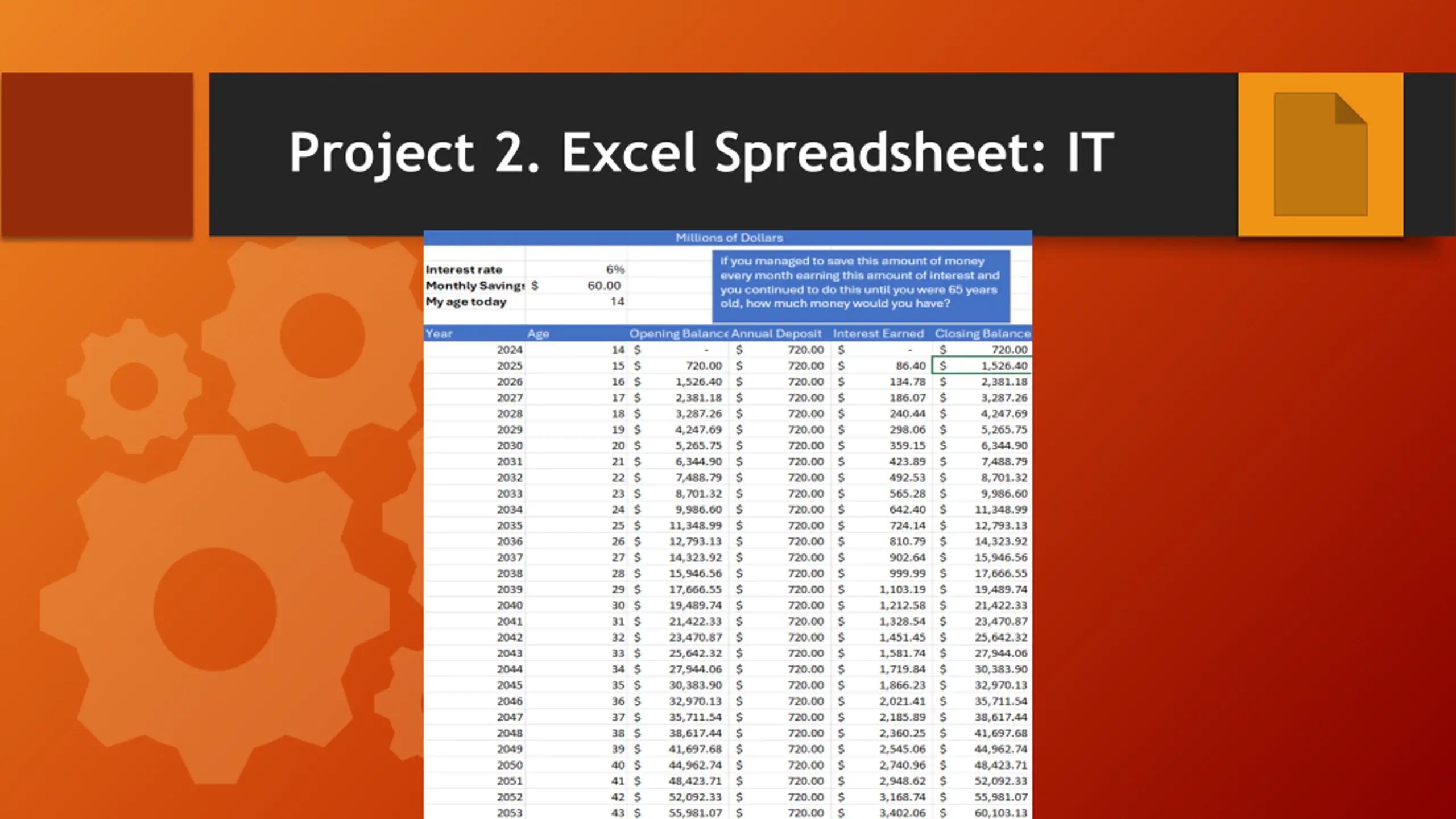
Task: Click the 'Interest Earned' column header
Action: click(x=878, y=334)
